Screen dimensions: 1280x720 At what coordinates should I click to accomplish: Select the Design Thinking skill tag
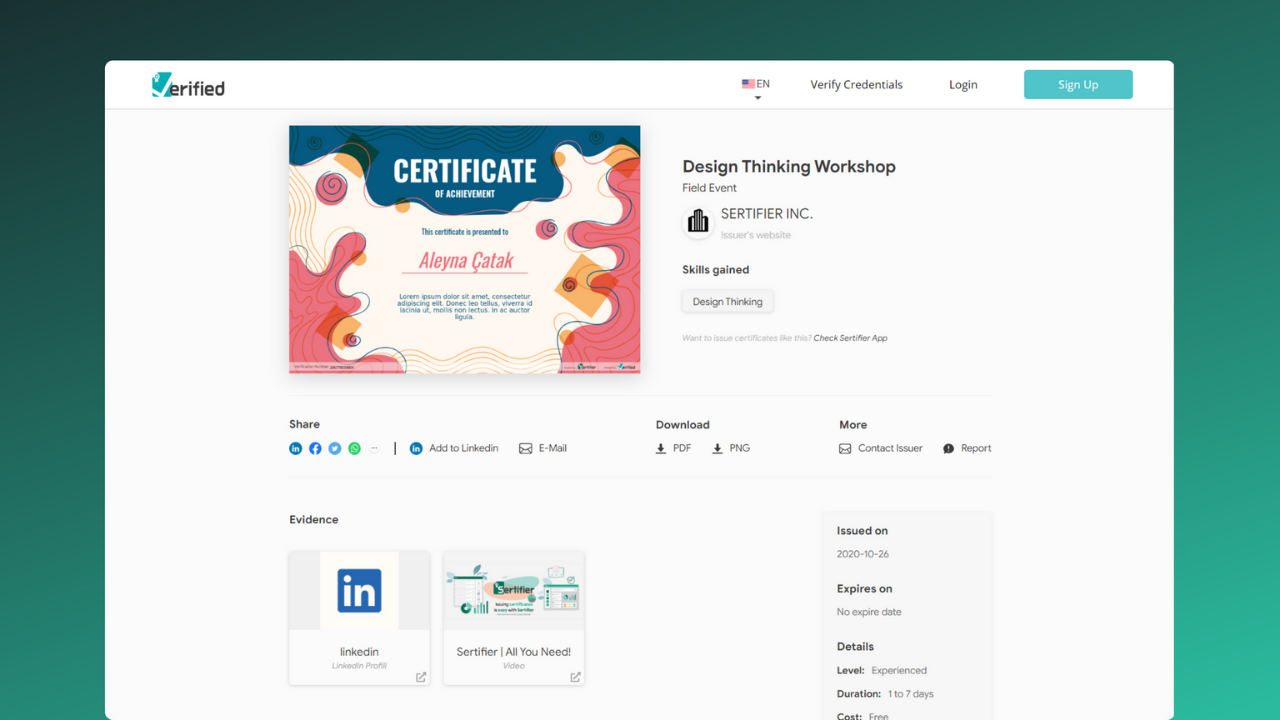[727, 302]
